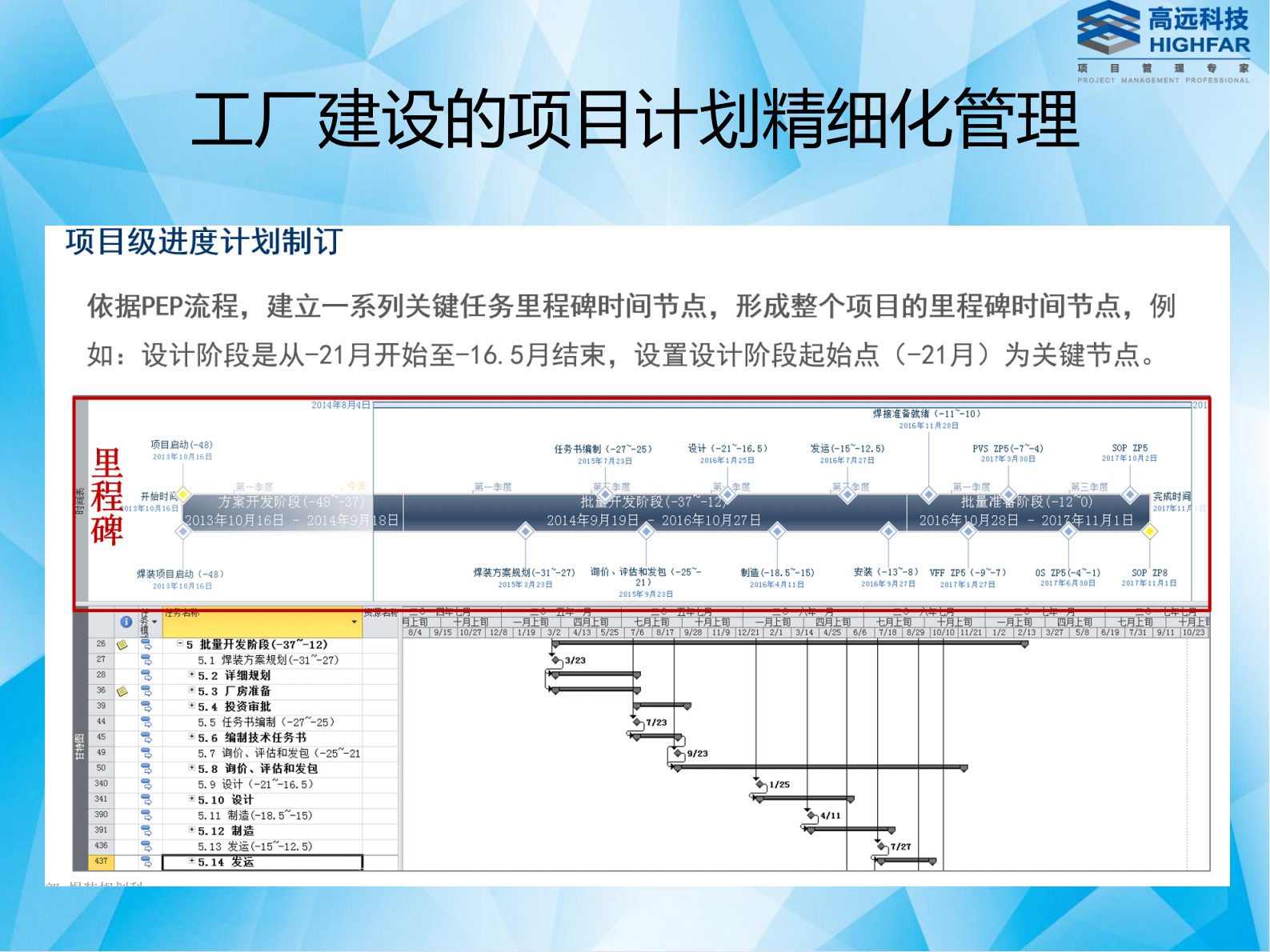Select the 7/23 Gantt milestone diamond
This screenshot has width=1270, height=952.
(x=639, y=722)
